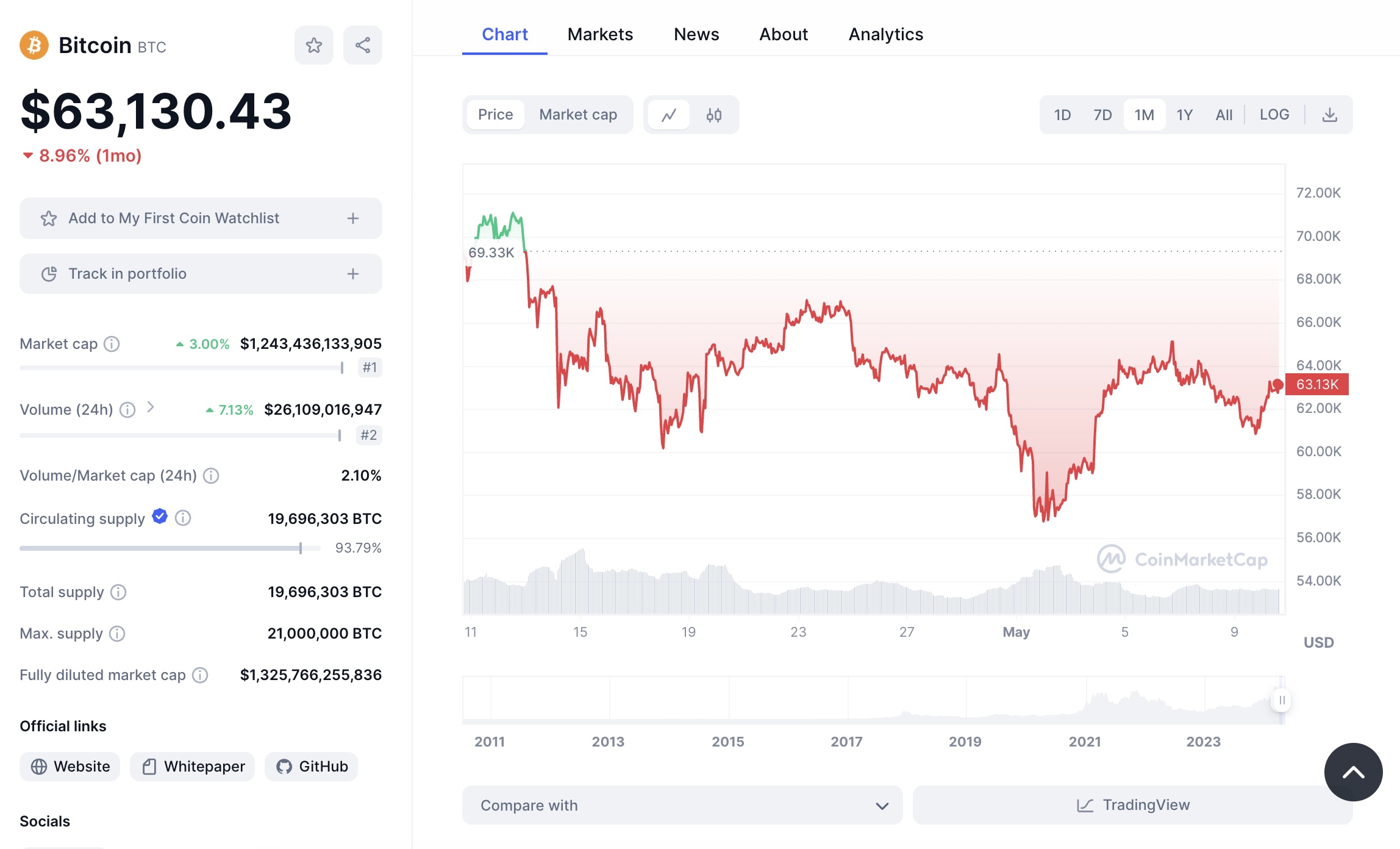The height and width of the screenshot is (849, 1400).
Task: Open the News tab
Action: tap(696, 34)
